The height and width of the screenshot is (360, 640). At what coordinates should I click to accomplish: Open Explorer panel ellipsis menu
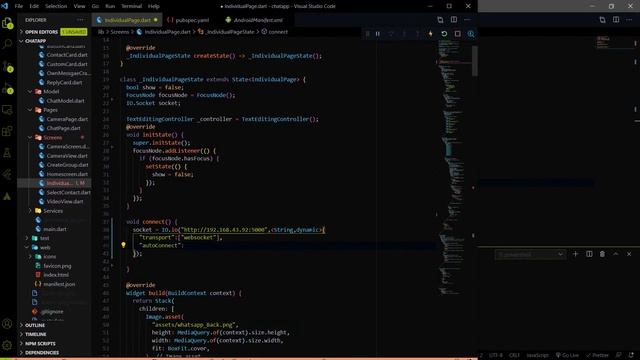coord(80,20)
